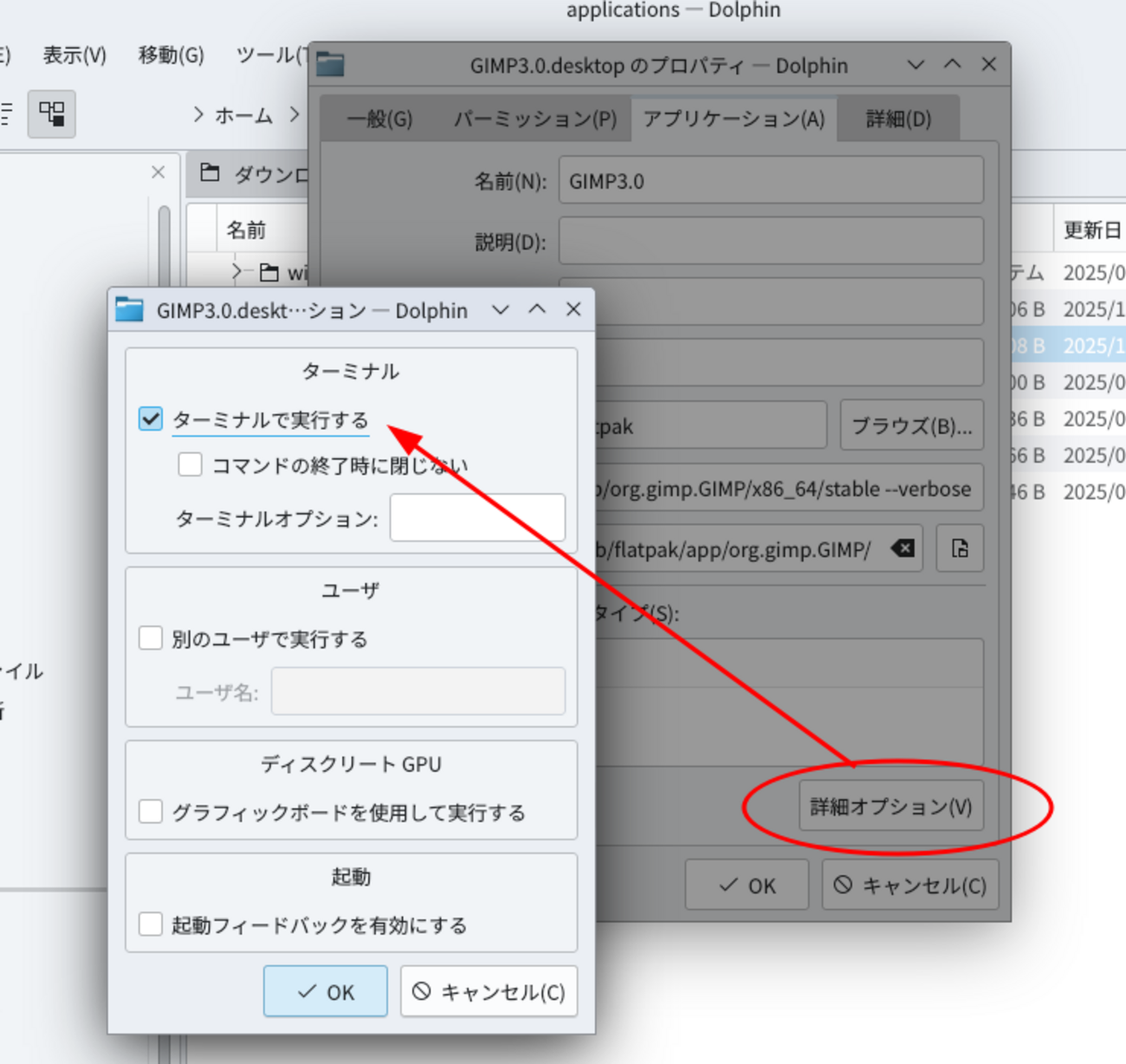Image resolution: width=1126 pixels, height=1064 pixels.
Task: Maximize the GIMP3.0.desktop properties window
Action: 953,64
